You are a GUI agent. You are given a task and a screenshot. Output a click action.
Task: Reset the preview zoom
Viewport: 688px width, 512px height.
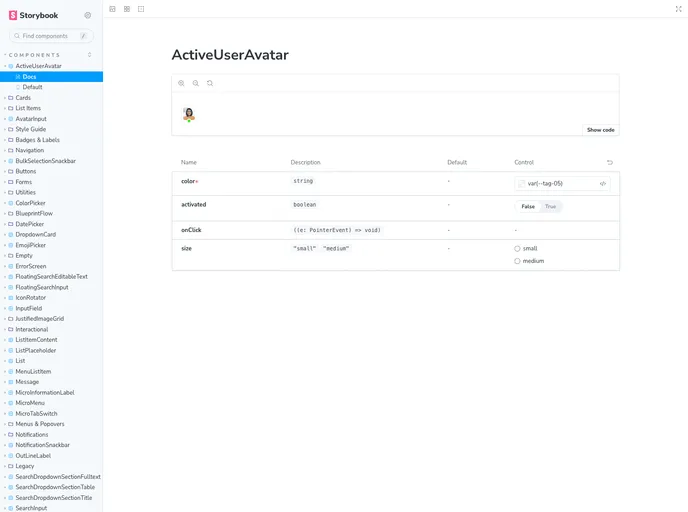209,83
